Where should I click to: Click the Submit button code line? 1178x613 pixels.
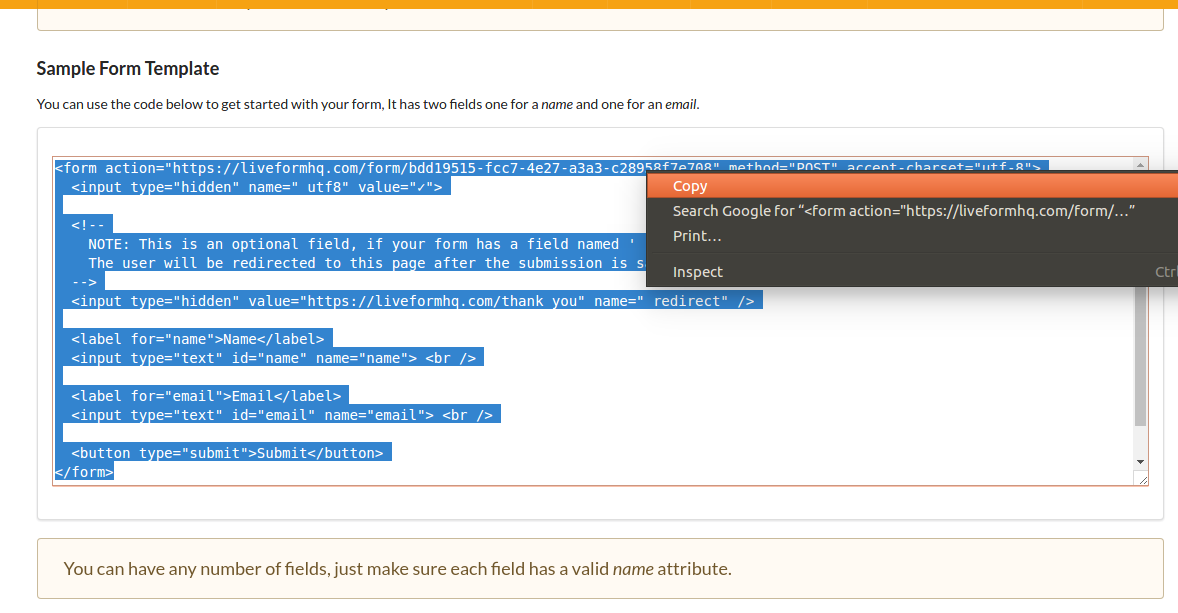click(228, 453)
